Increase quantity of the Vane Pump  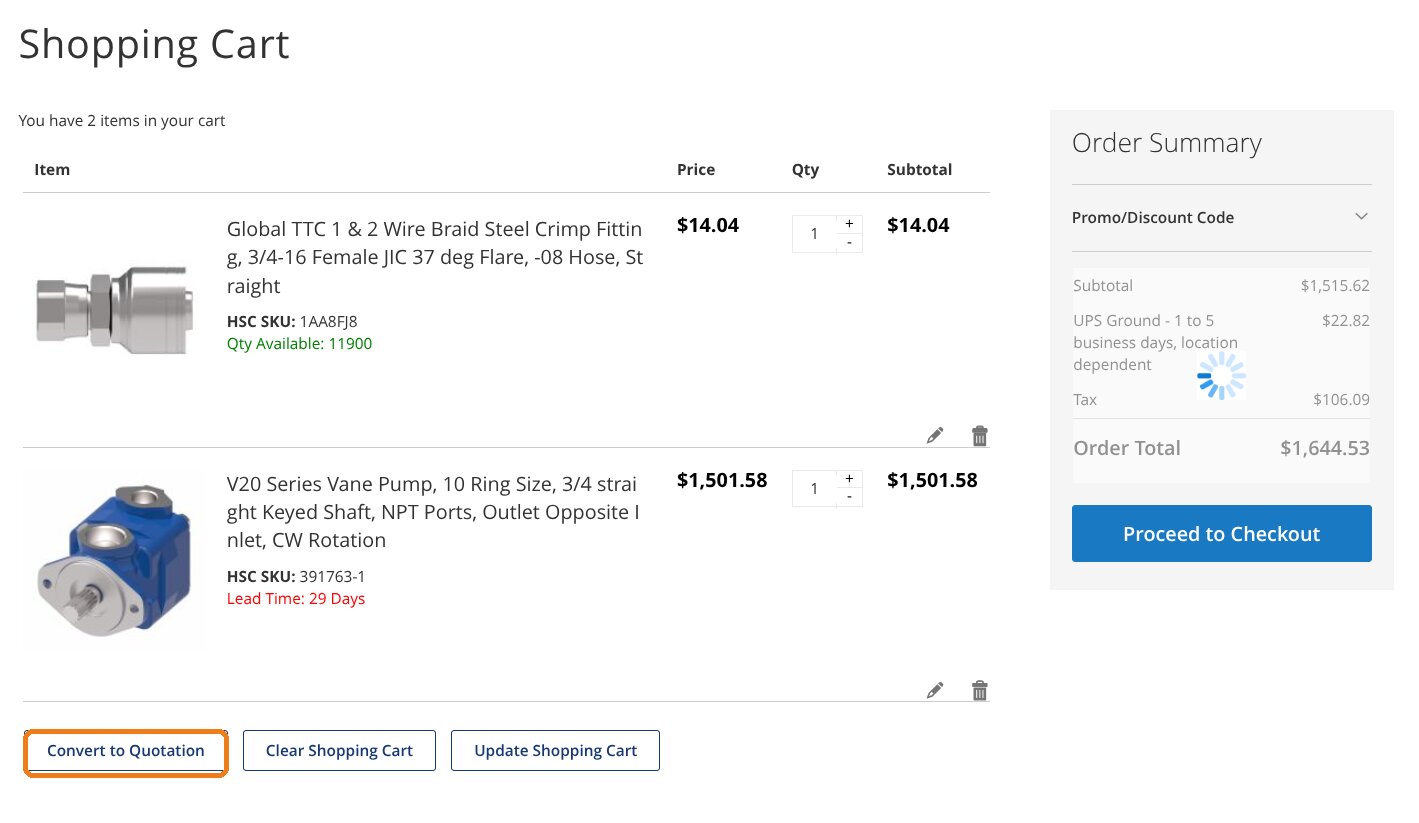coord(849,479)
